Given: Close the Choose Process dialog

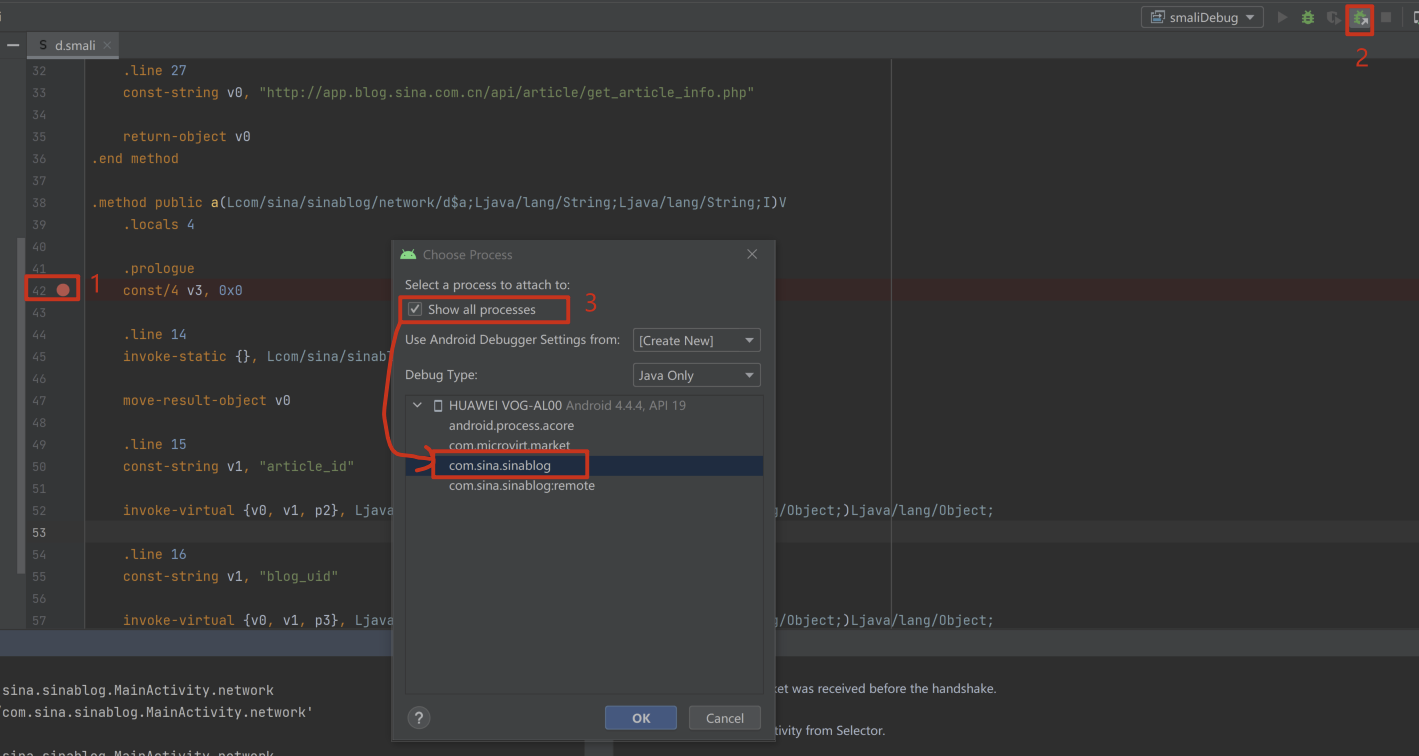Looking at the screenshot, I should click(752, 255).
